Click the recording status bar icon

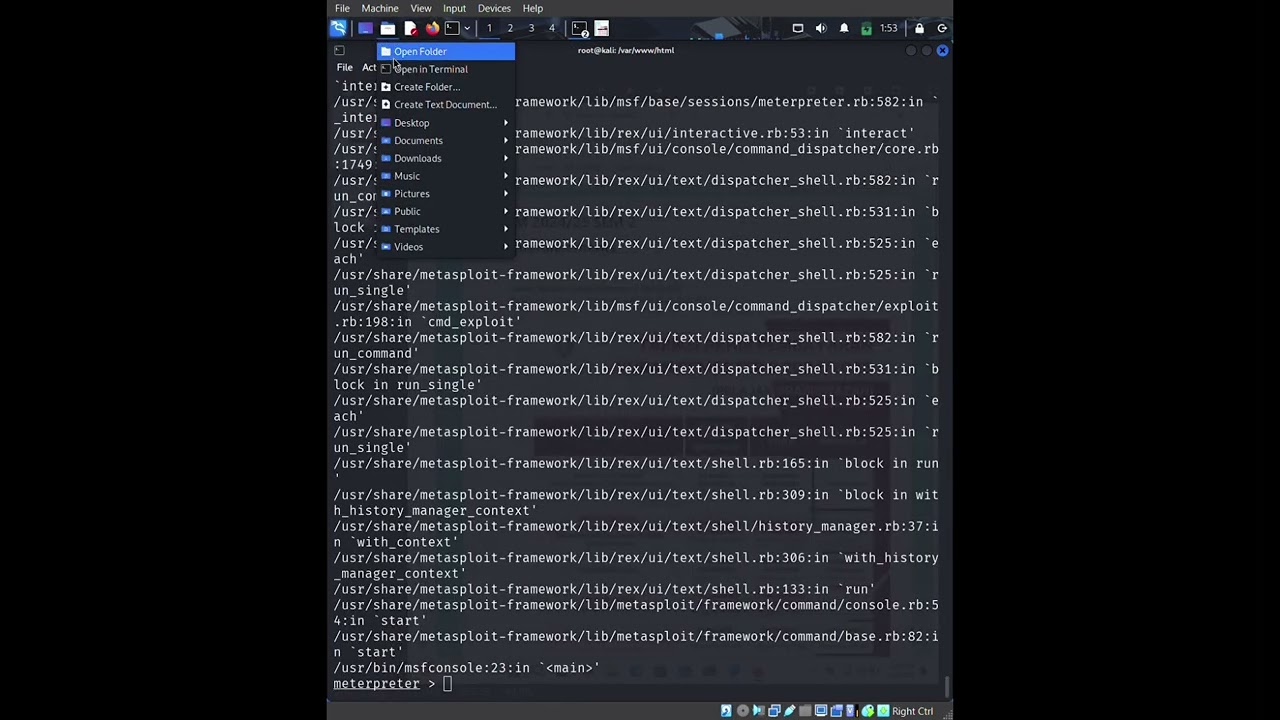tap(836, 711)
